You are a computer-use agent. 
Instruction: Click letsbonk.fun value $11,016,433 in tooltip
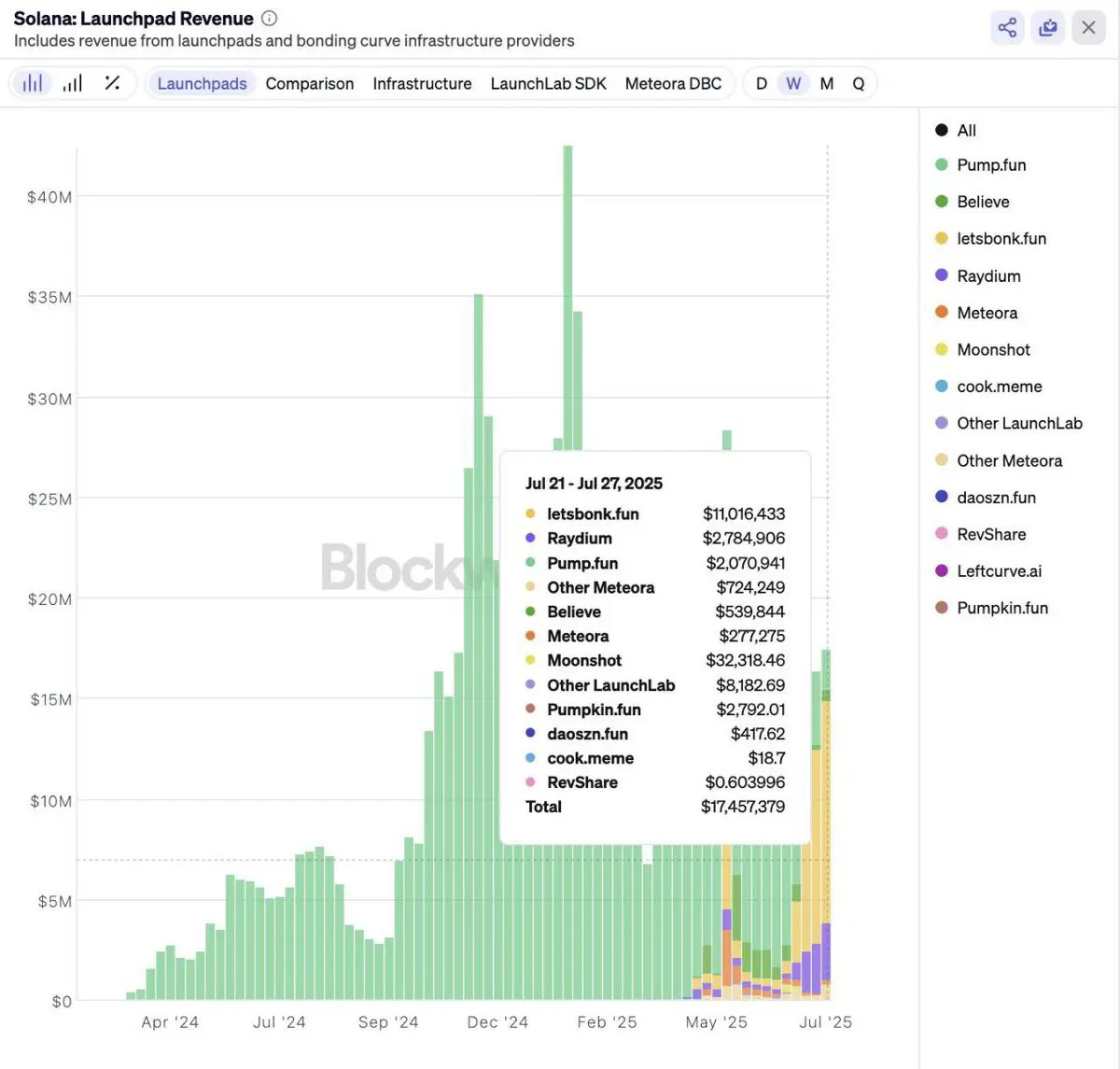[744, 513]
